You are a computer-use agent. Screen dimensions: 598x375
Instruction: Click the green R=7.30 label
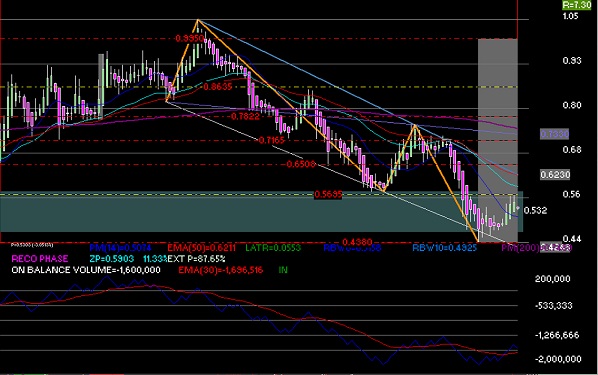(x=577, y=5)
